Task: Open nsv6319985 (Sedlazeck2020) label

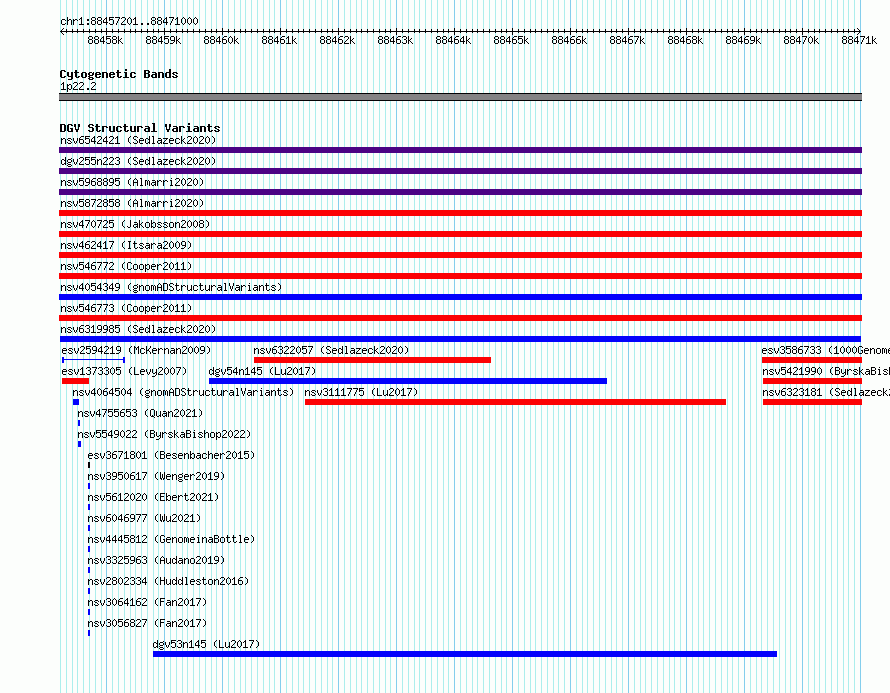Action: [x=138, y=329]
